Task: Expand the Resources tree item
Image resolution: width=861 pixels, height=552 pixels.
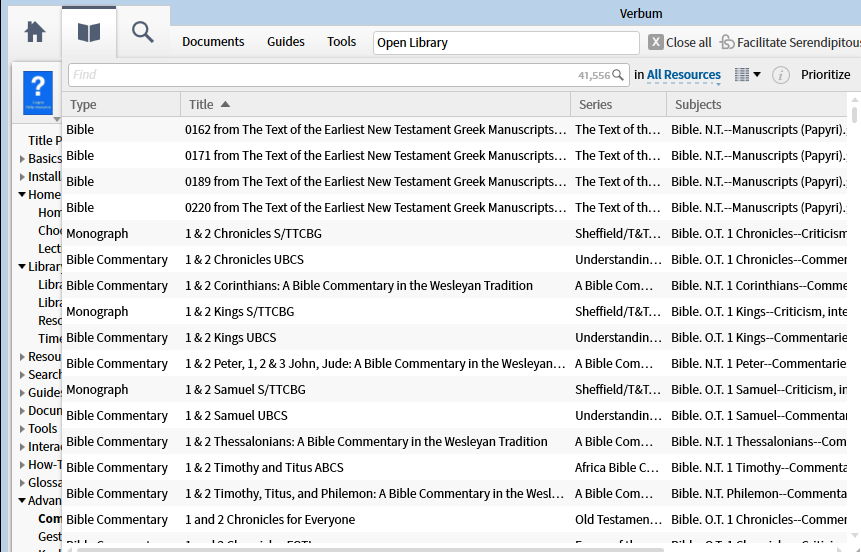Action: click(x=22, y=357)
